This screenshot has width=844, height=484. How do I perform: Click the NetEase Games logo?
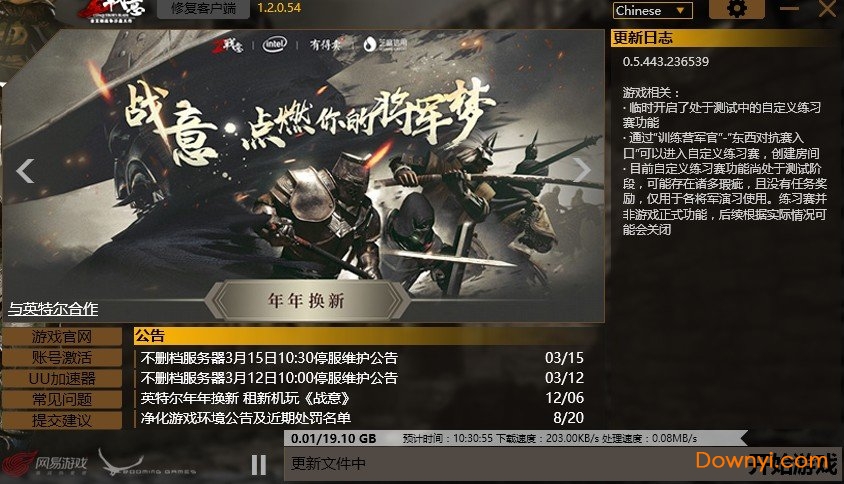click(44, 464)
